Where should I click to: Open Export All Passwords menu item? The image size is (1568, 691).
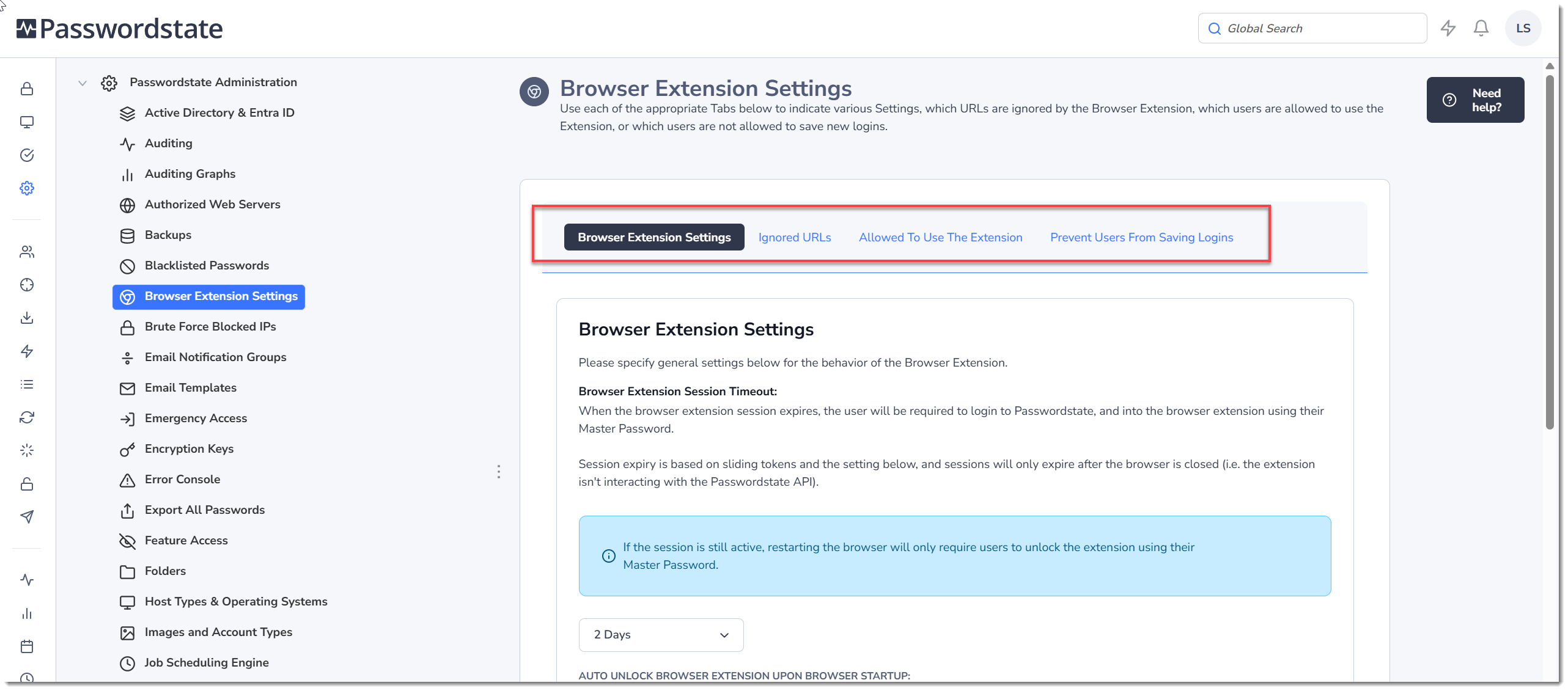point(204,510)
